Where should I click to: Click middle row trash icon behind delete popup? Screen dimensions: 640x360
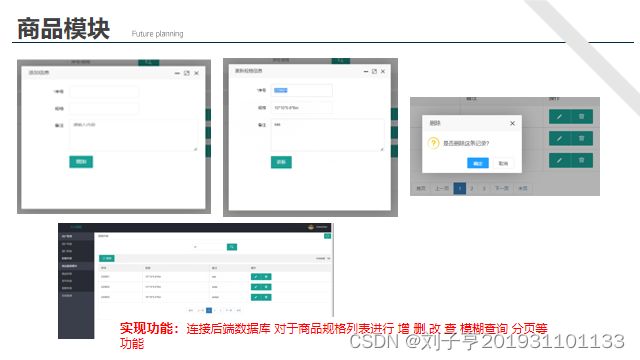click(582, 139)
